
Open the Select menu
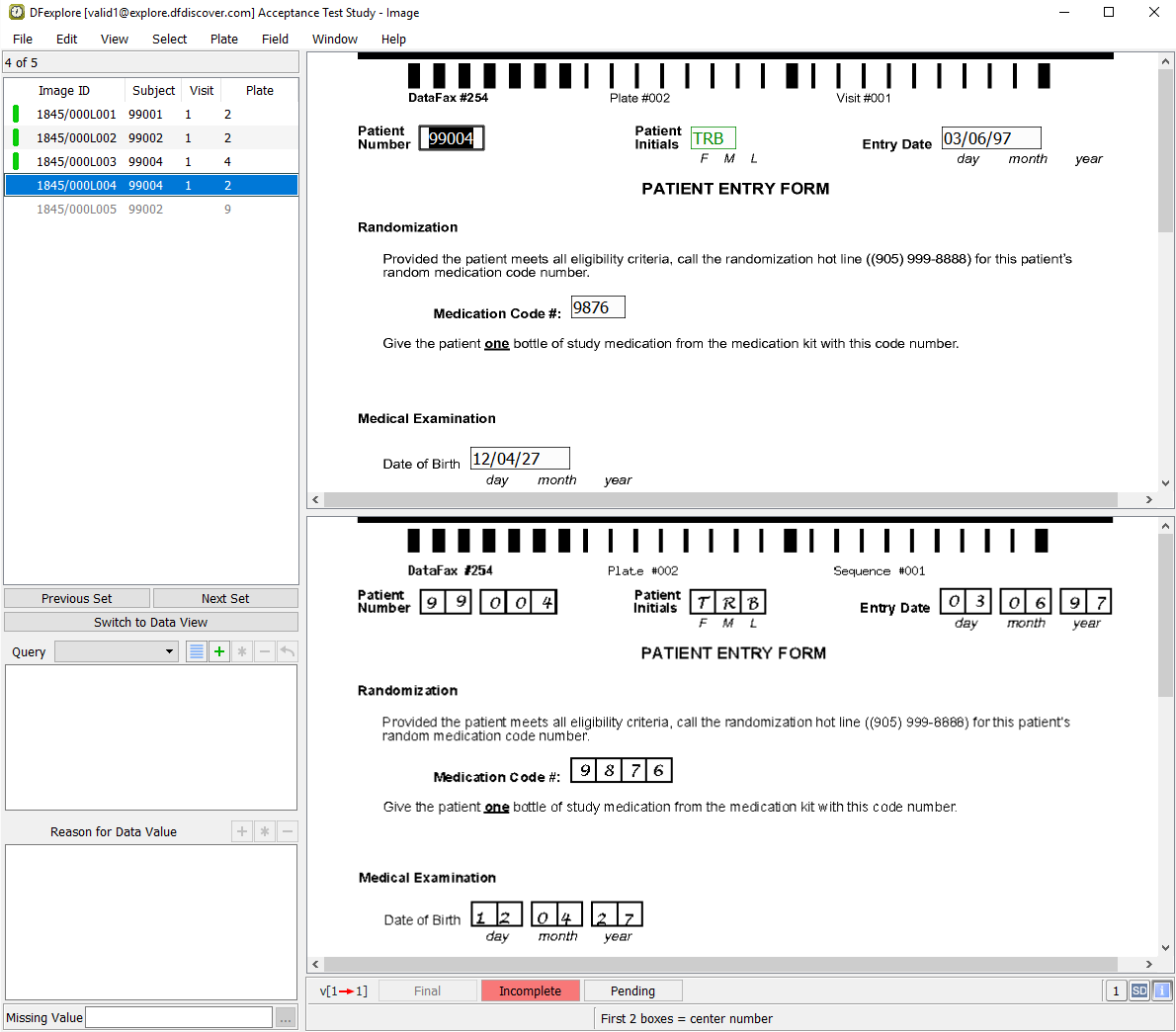[x=169, y=40]
